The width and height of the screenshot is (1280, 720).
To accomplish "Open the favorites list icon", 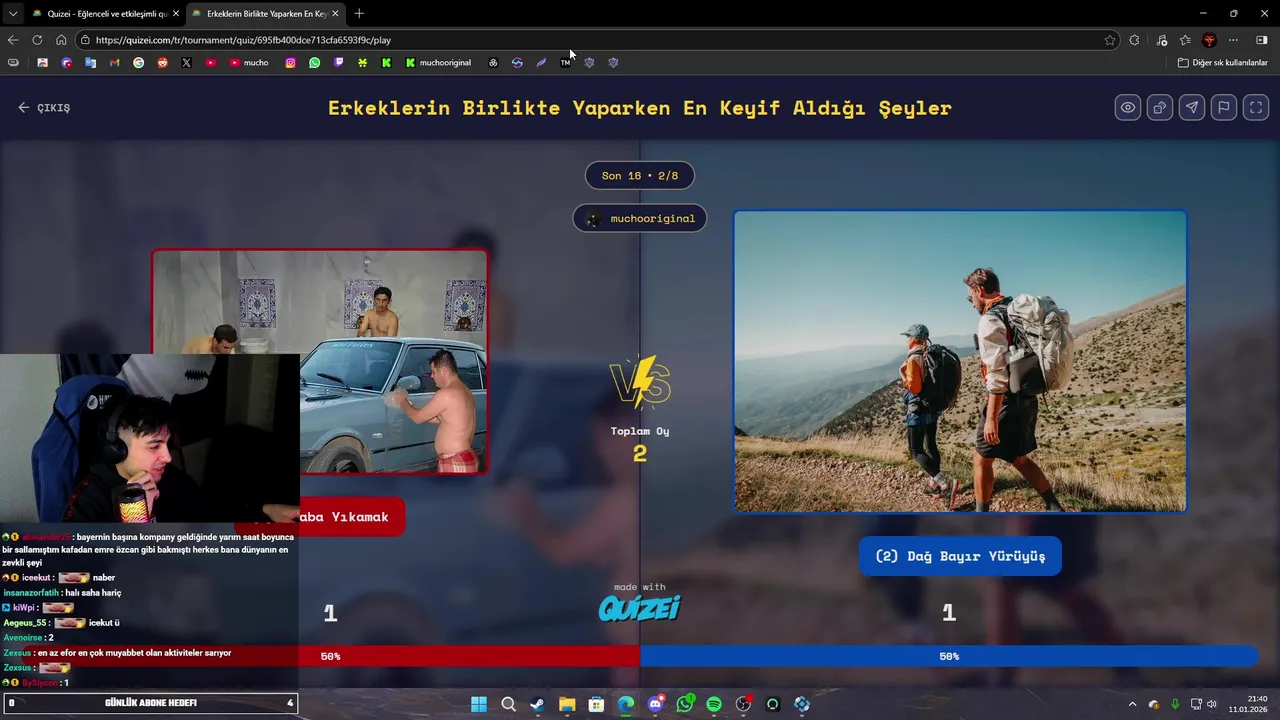I will 1185,40.
